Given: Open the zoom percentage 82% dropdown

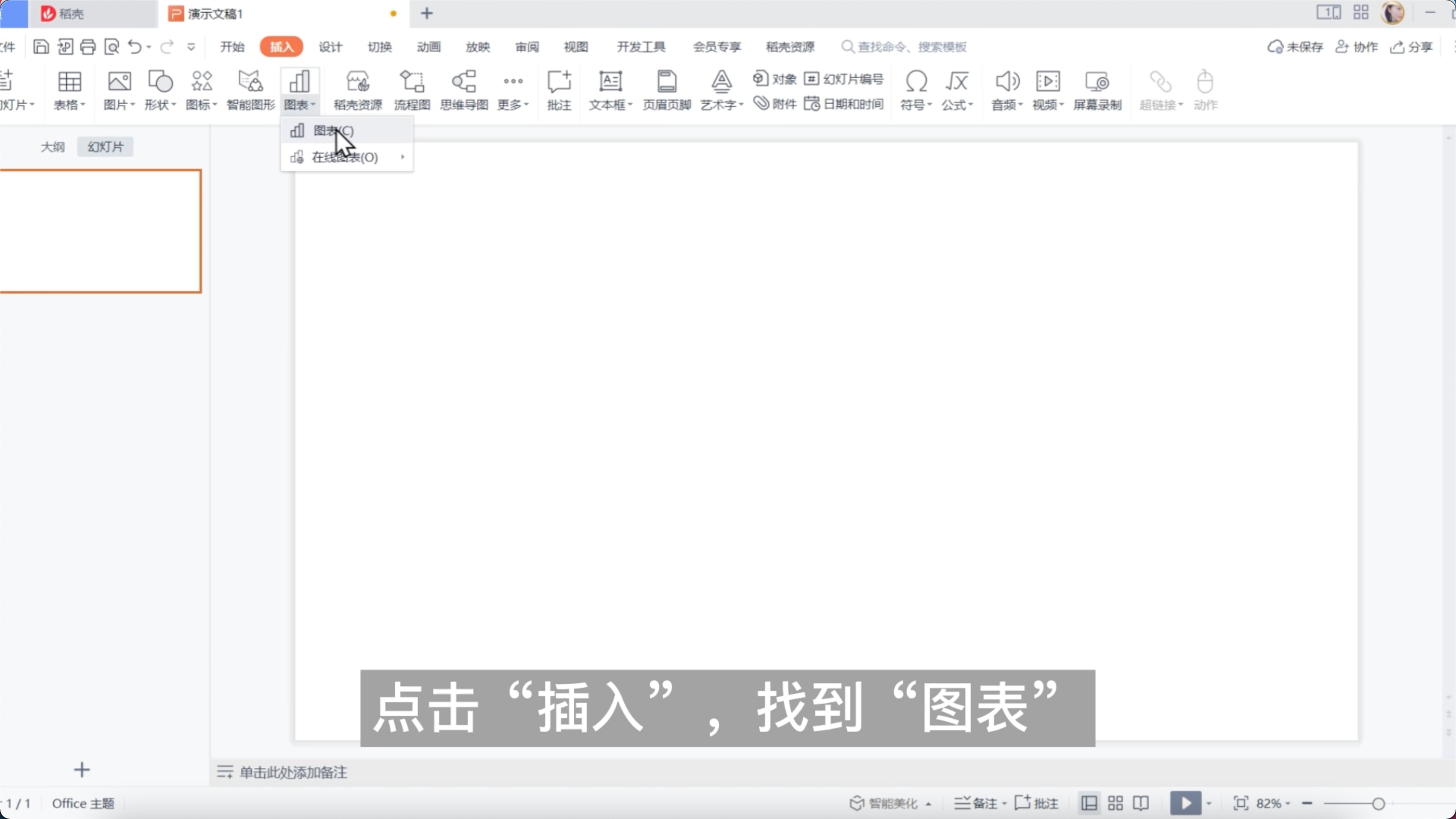Looking at the screenshot, I should pos(1273,803).
